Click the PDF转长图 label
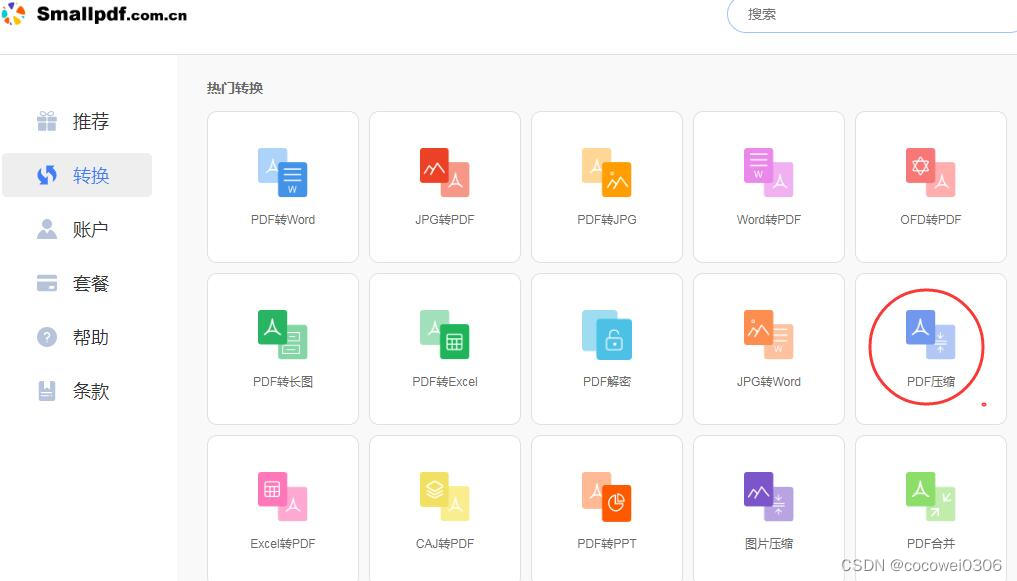Screen dimensions: 1017x581 tap(283, 382)
